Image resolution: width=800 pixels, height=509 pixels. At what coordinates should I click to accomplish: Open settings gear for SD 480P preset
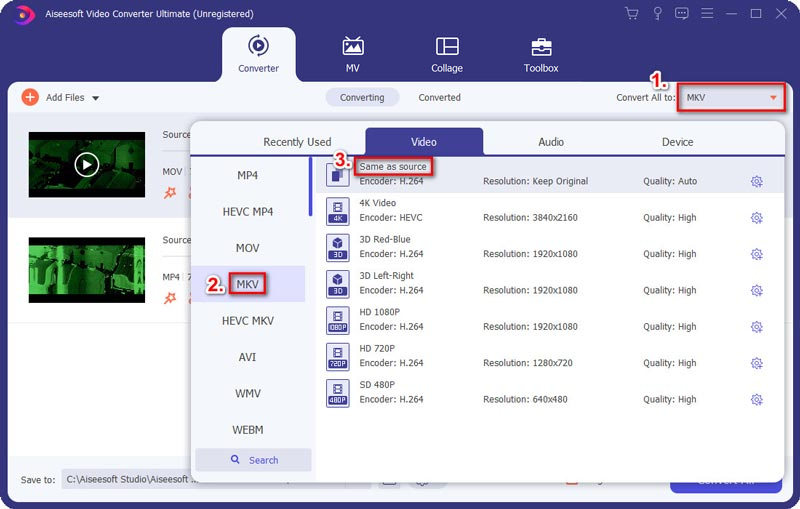click(756, 399)
